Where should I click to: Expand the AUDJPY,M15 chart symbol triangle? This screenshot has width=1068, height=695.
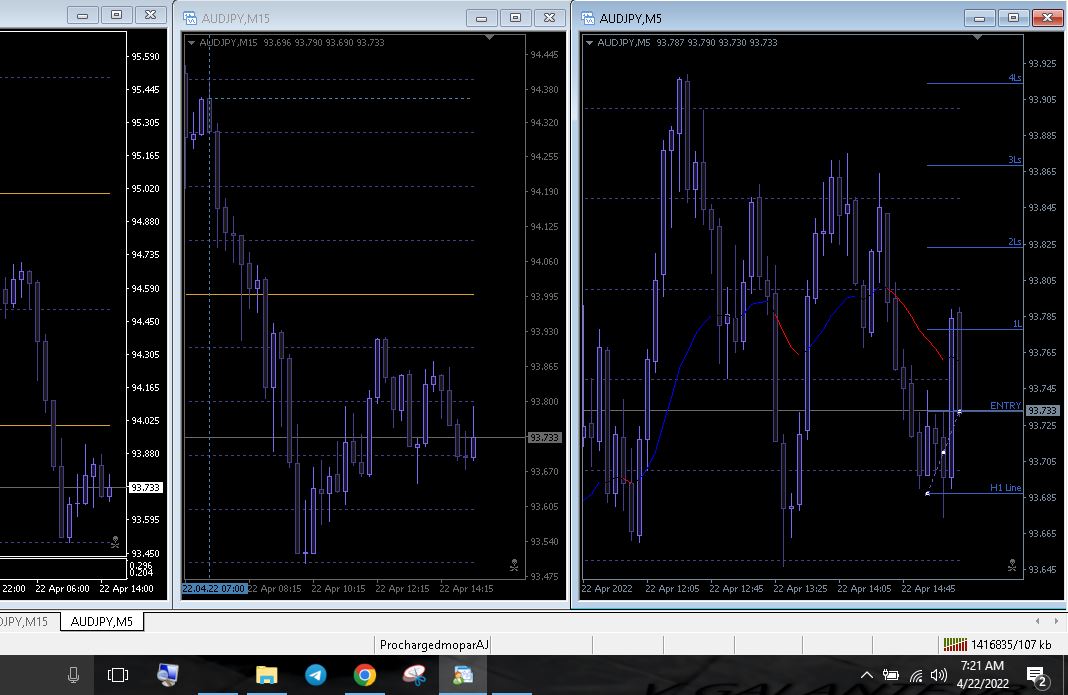[191, 43]
